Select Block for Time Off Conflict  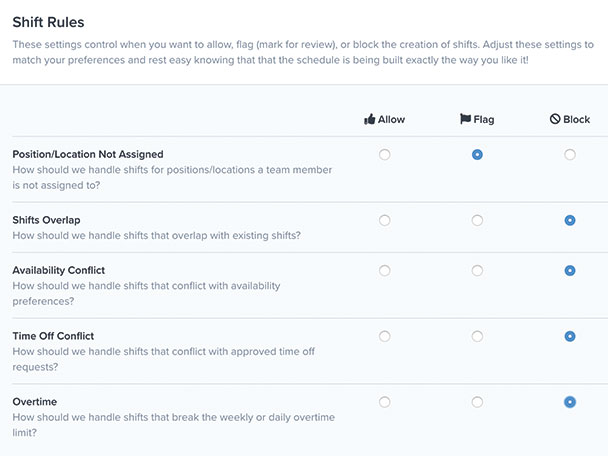pyautogui.click(x=570, y=336)
